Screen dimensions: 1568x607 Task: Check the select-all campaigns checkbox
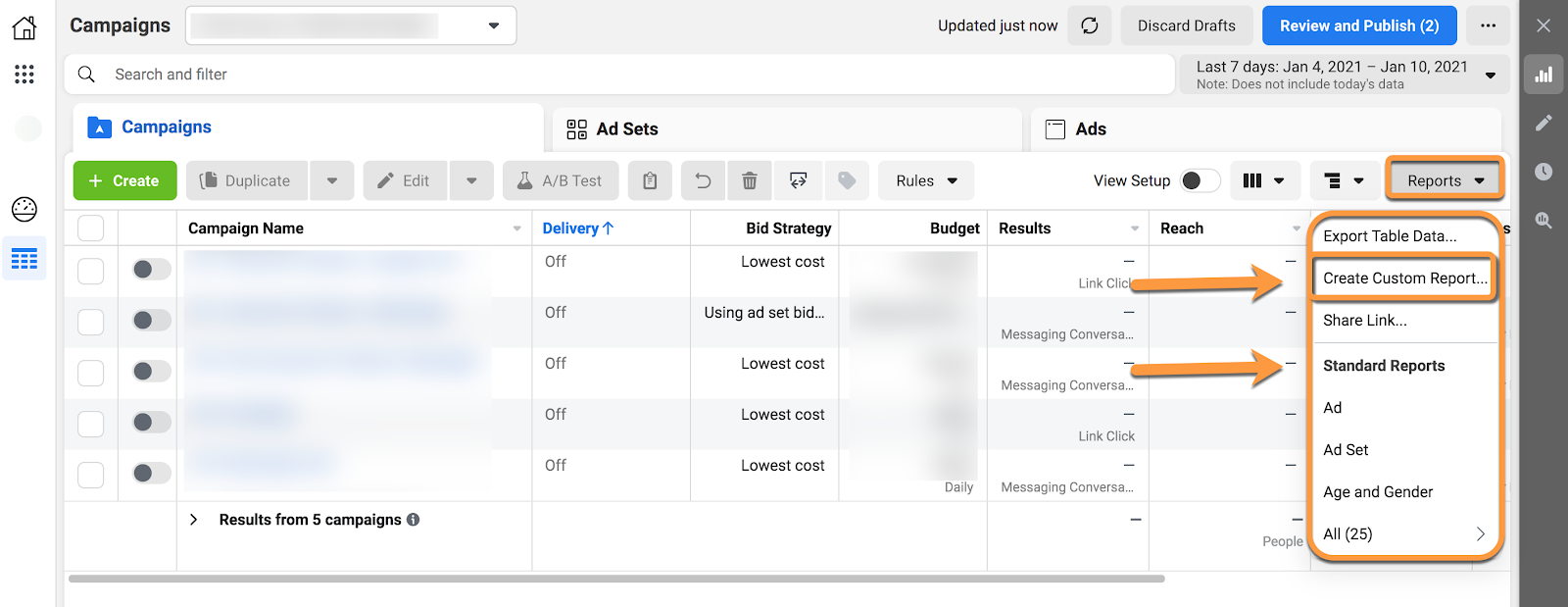click(x=91, y=228)
